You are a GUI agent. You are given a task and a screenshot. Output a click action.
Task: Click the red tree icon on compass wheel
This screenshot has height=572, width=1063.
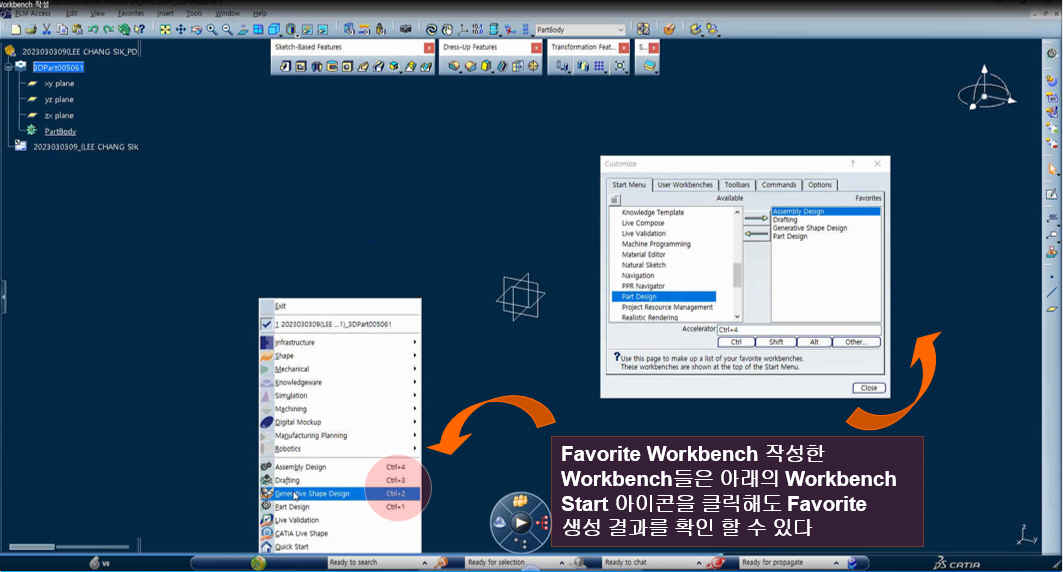click(542, 523)
